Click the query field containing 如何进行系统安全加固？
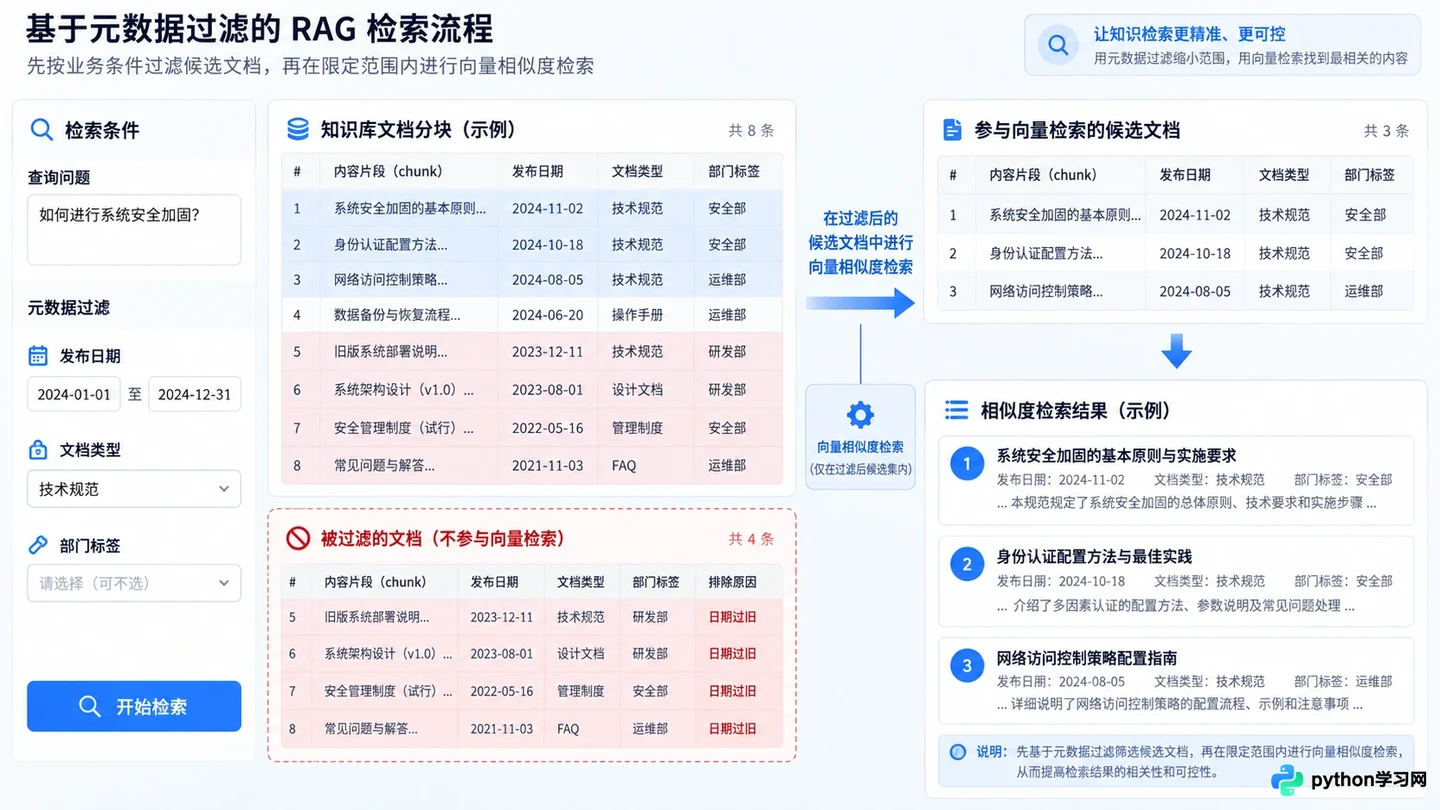 coord(134,230)
